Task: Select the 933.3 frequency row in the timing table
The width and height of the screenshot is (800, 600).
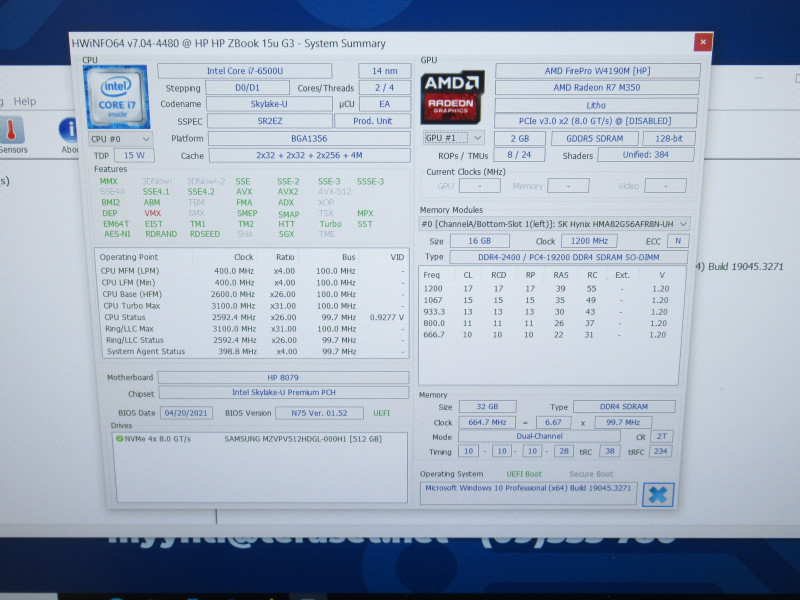Action: pos(545,312)
